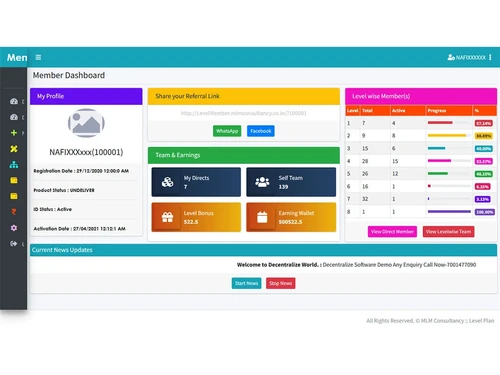Open the Level Bonus card
This screenshot has height=375, width=500.
pyautogui.click(x=196, y=217)
